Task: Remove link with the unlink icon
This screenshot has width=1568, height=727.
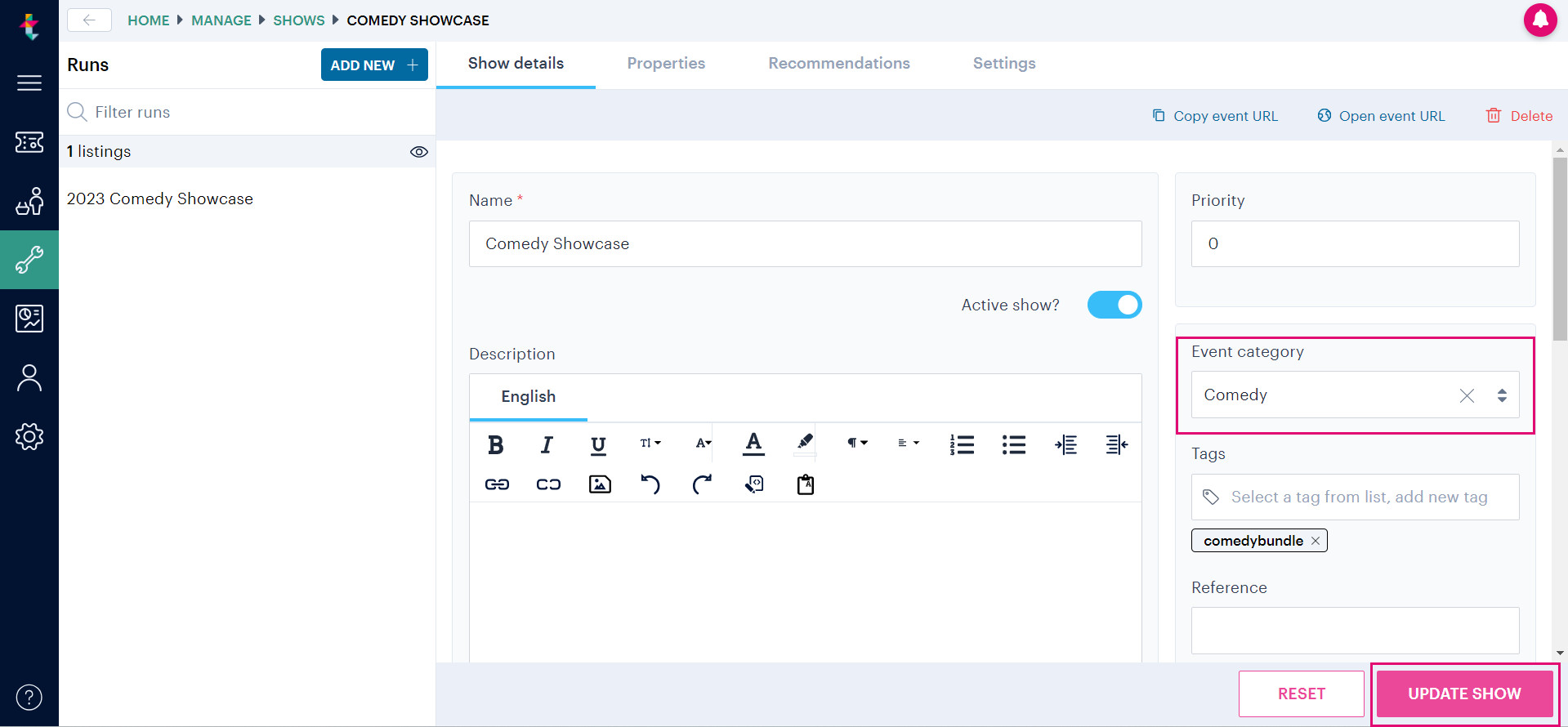Action: [x=548, y=484]
